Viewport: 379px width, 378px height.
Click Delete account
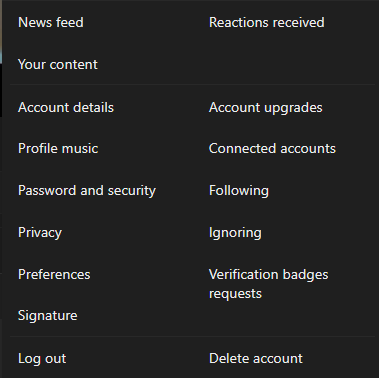point(256,358)
